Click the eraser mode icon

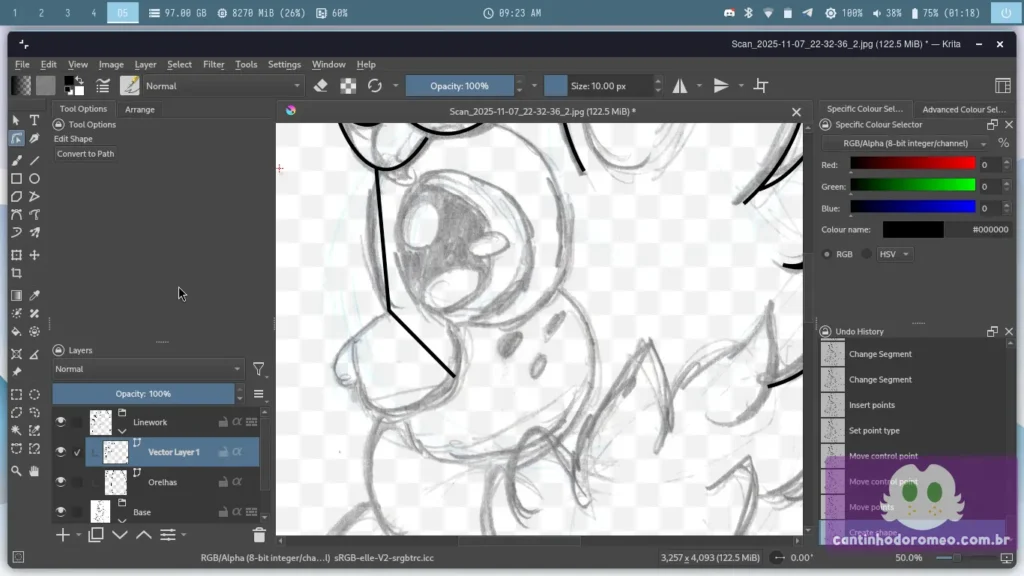(320, 86)
